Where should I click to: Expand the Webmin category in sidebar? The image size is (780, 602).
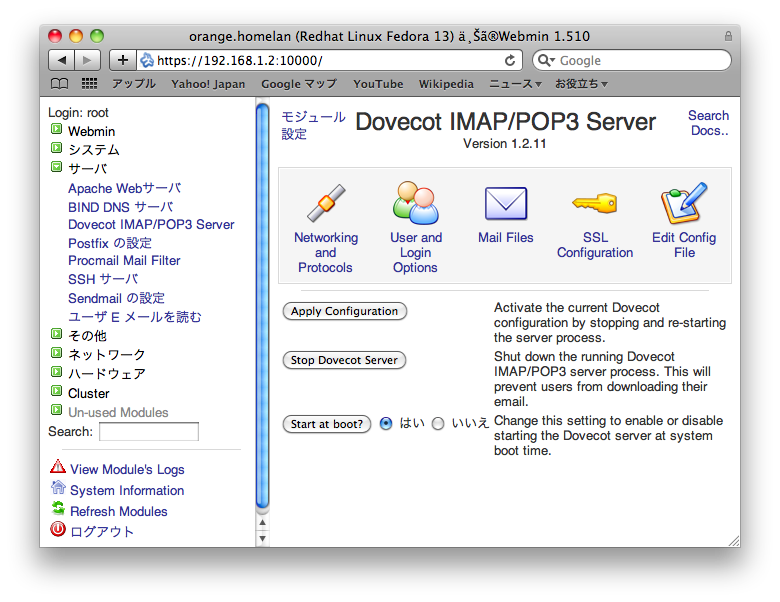(57, 131)
